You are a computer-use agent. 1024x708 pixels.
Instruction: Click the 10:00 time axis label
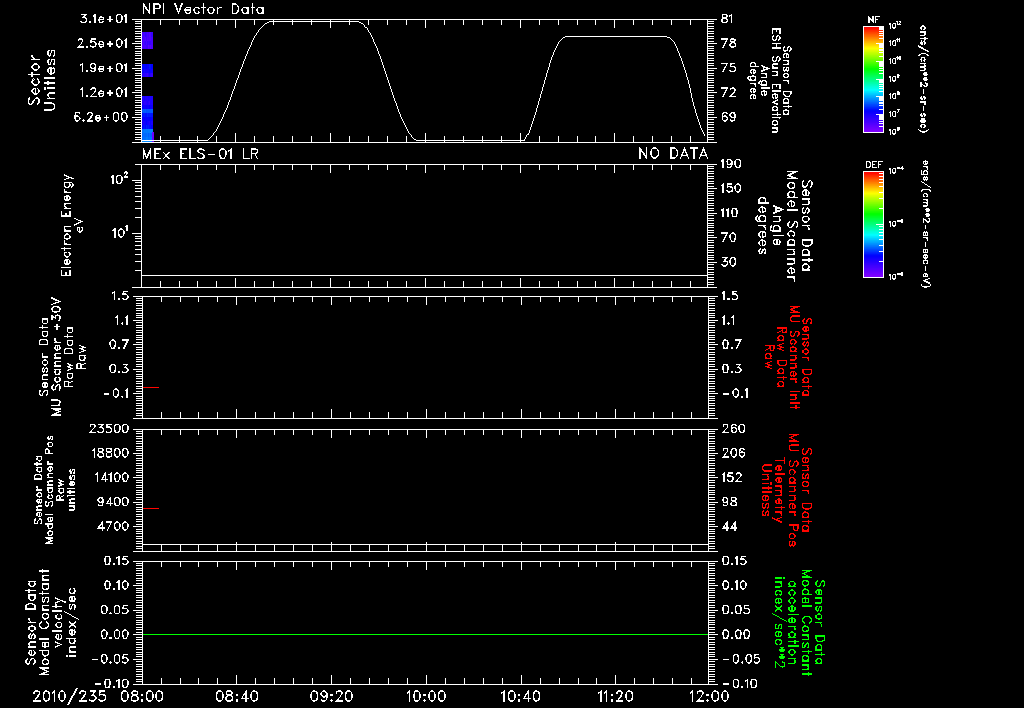(426, 696)
